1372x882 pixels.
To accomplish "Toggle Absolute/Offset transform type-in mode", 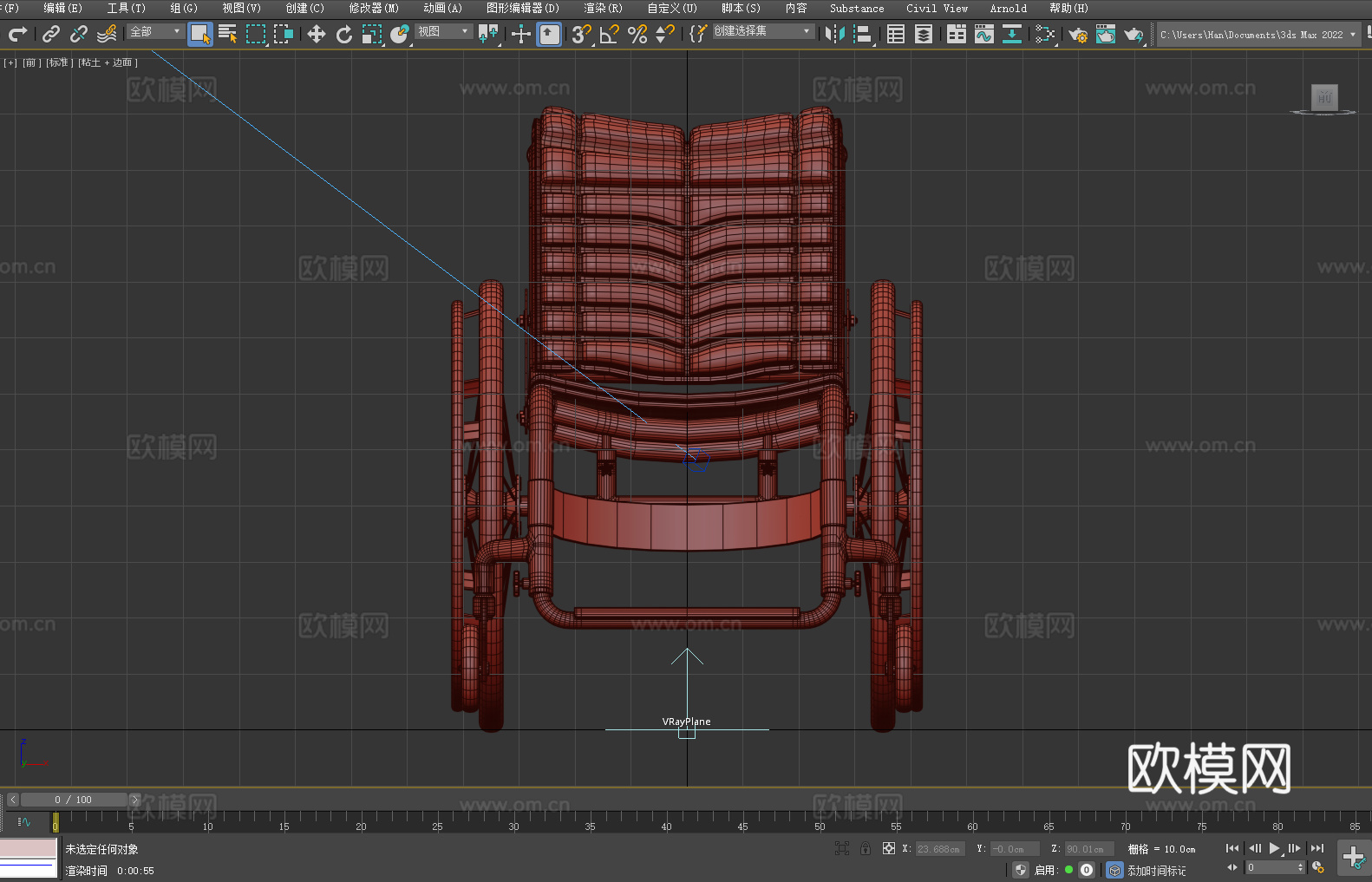I will [889, 848].
